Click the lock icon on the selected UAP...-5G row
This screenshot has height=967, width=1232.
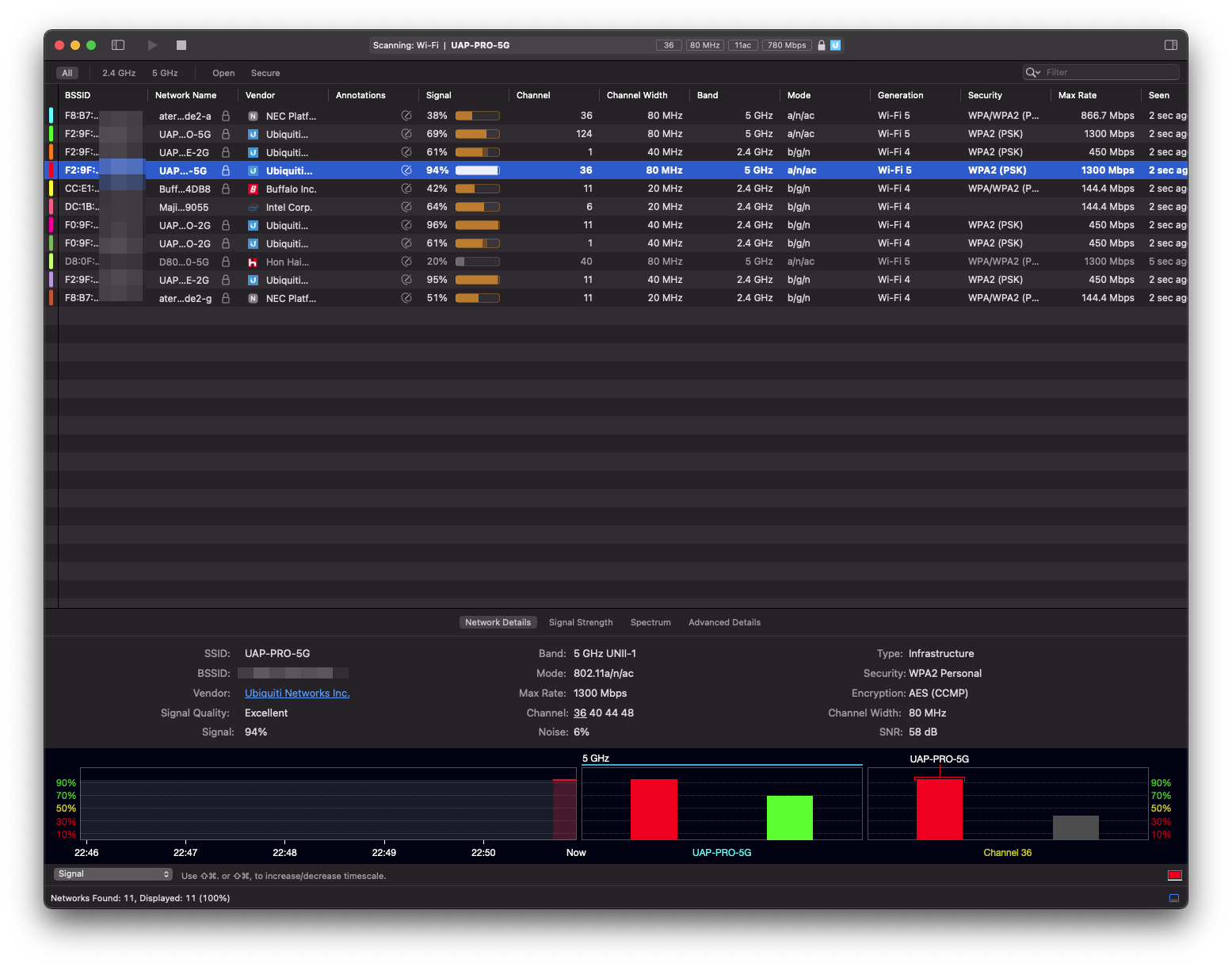click(226, 170)
